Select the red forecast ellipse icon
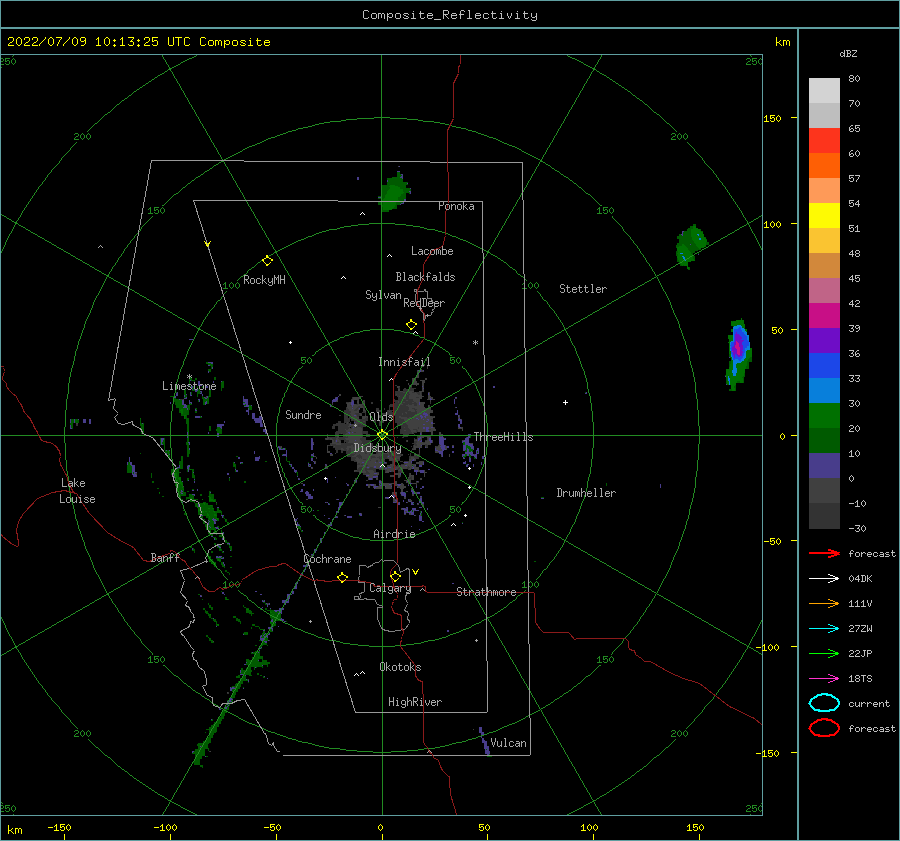This screenshot has width=900, height=841. 824,728
